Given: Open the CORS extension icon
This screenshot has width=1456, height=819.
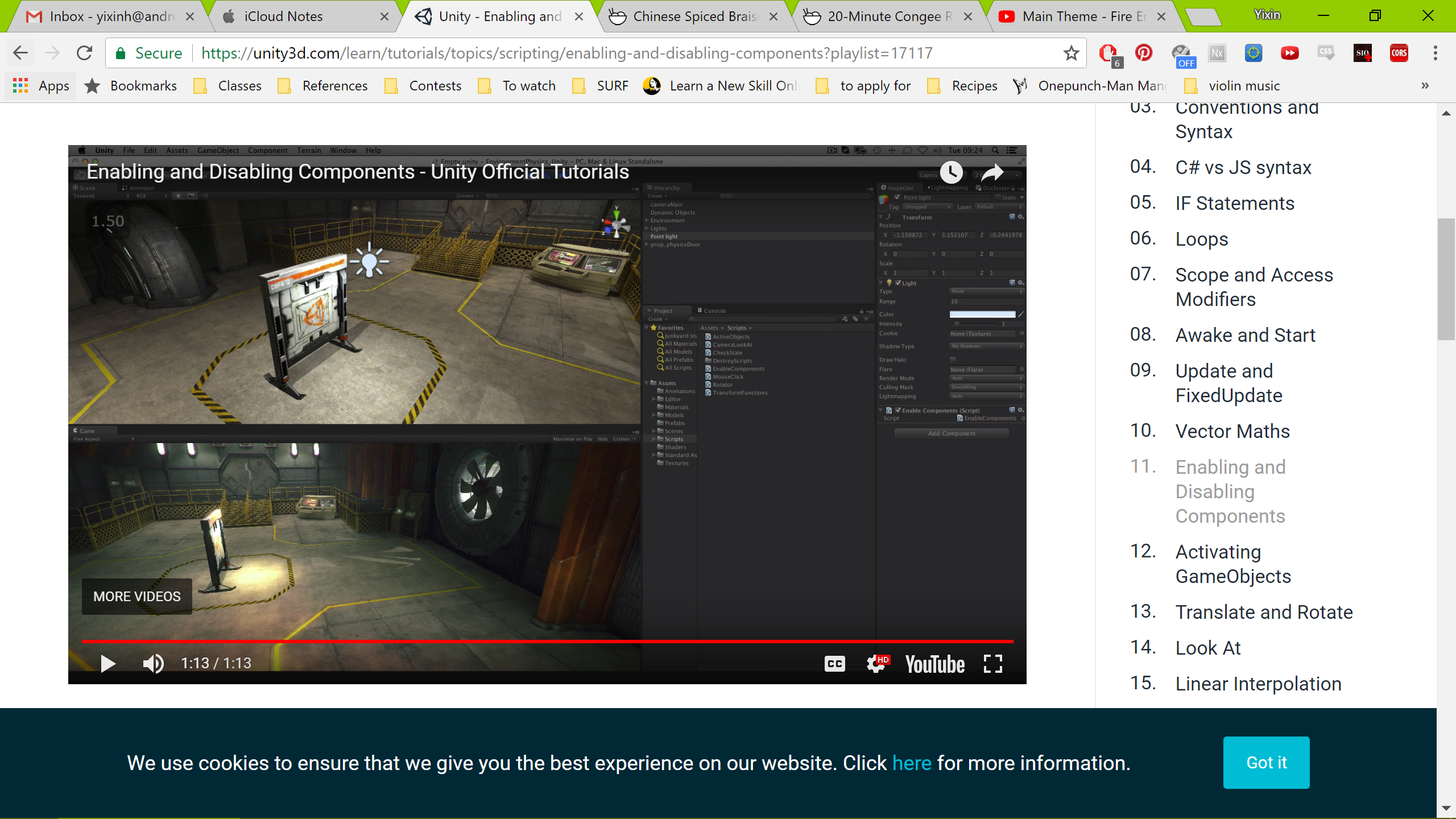Looking at the screenshot, I should [1399, 53].
